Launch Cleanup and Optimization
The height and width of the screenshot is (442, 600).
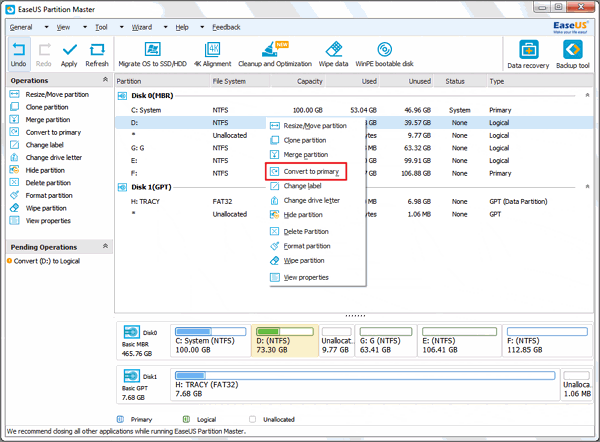click(x=275, y=55)
